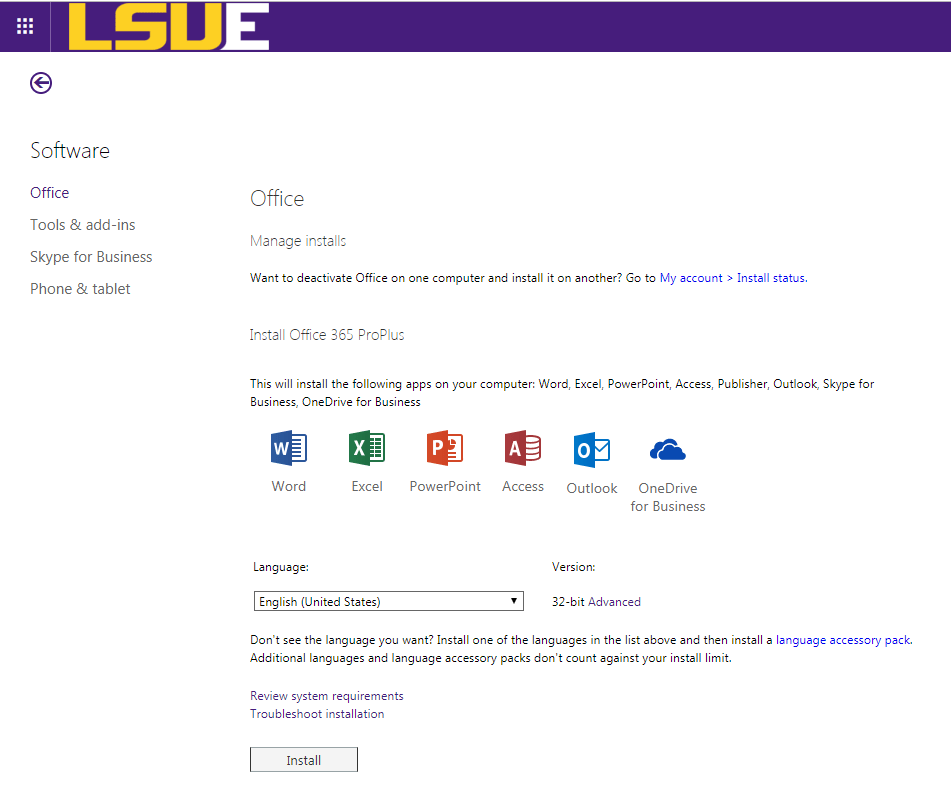Click the Excel application icon

(x=367, y=448)
